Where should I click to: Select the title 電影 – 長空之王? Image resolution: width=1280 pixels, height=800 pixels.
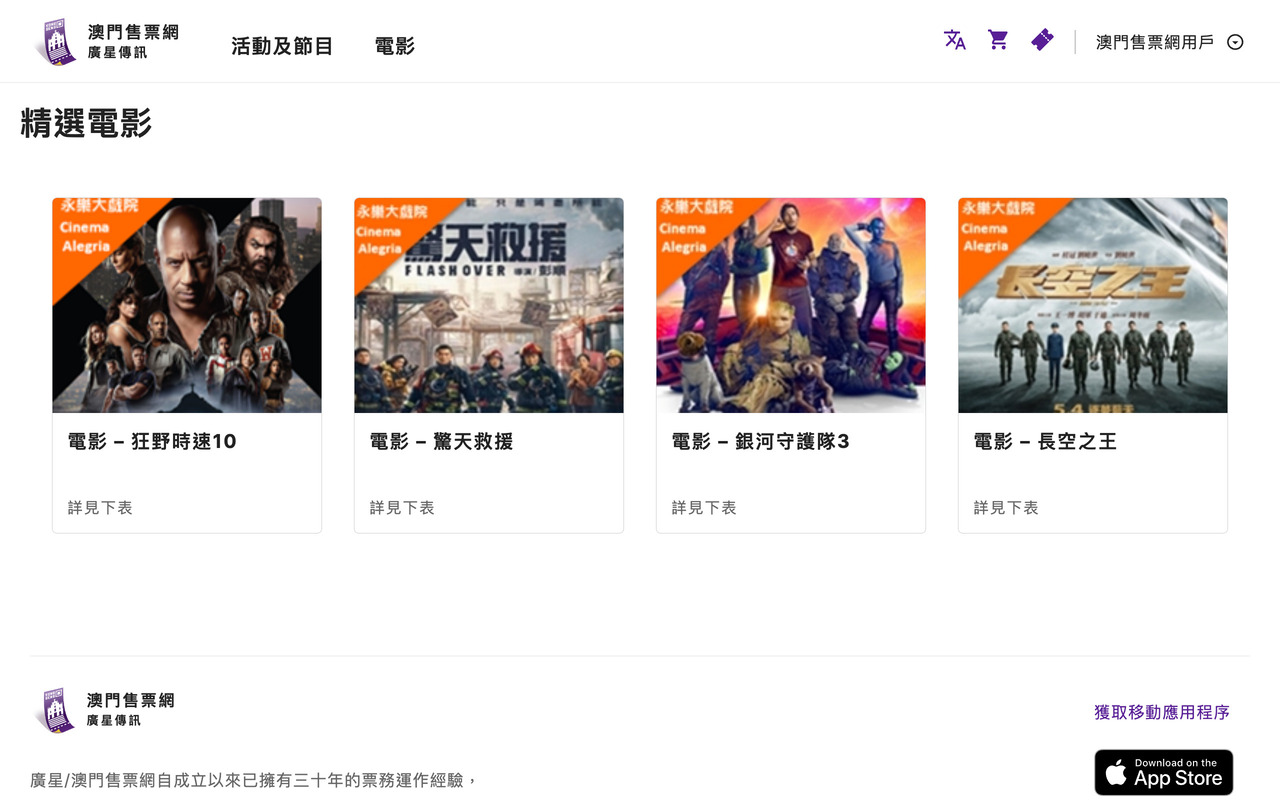tap(1046, 441)
